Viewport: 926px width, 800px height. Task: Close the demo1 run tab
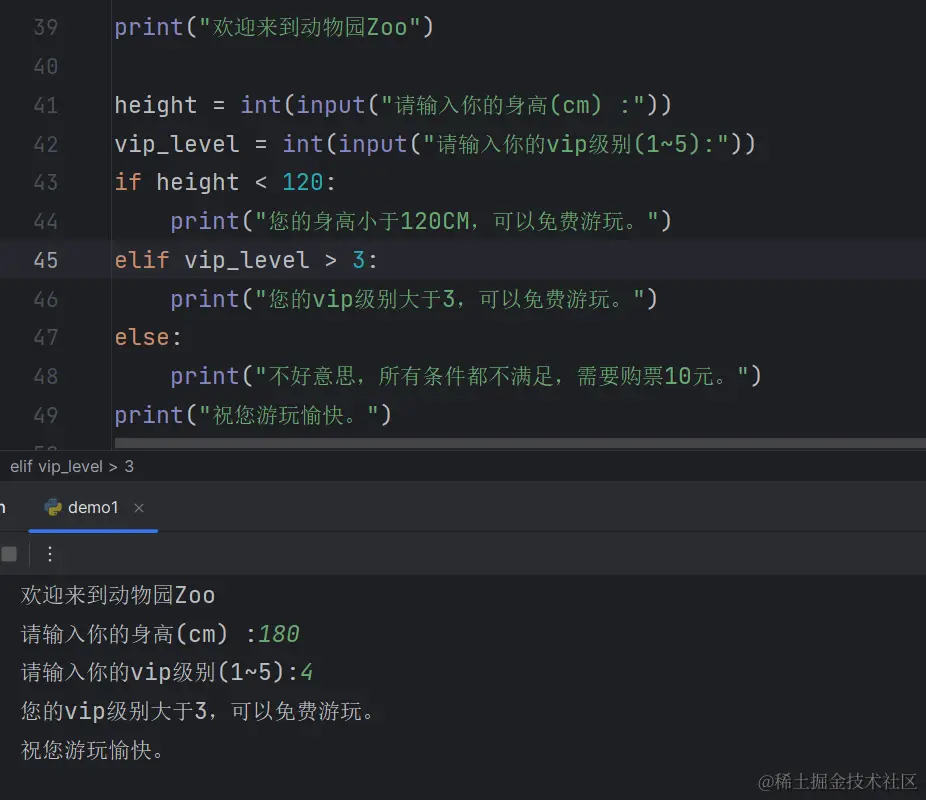click(x=139, y=508)
